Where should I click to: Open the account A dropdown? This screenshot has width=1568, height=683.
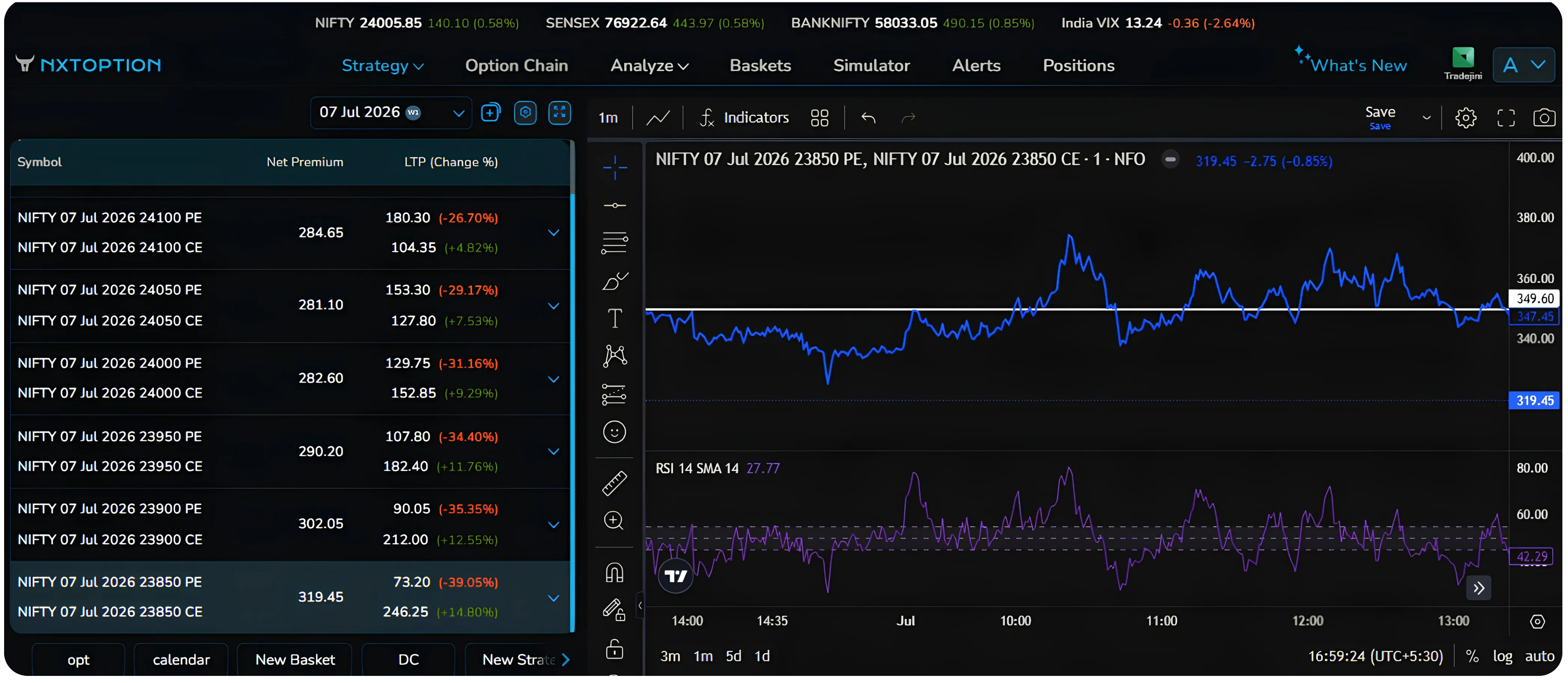pyautogui.click(x=1523, y=64)
